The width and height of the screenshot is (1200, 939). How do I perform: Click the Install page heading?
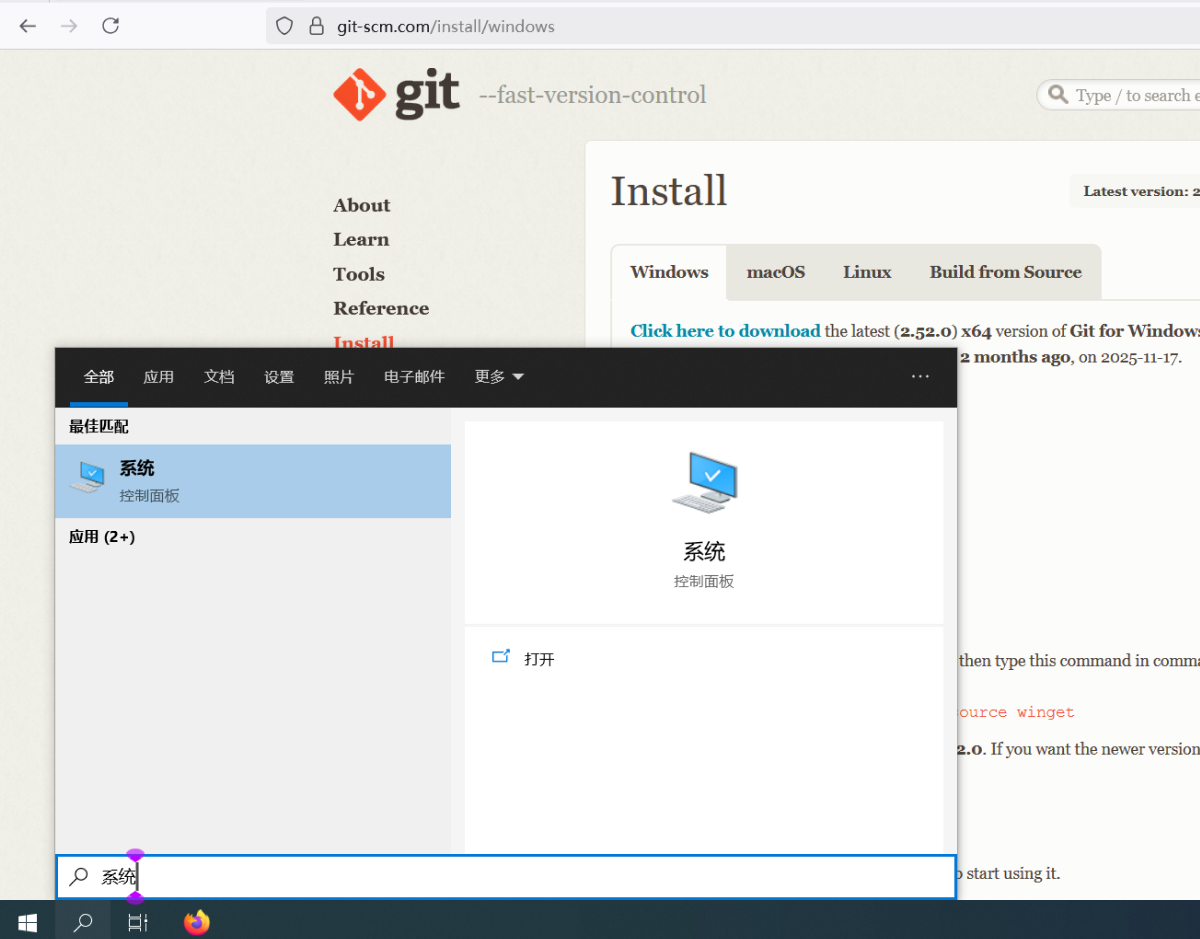click(669, 191)
